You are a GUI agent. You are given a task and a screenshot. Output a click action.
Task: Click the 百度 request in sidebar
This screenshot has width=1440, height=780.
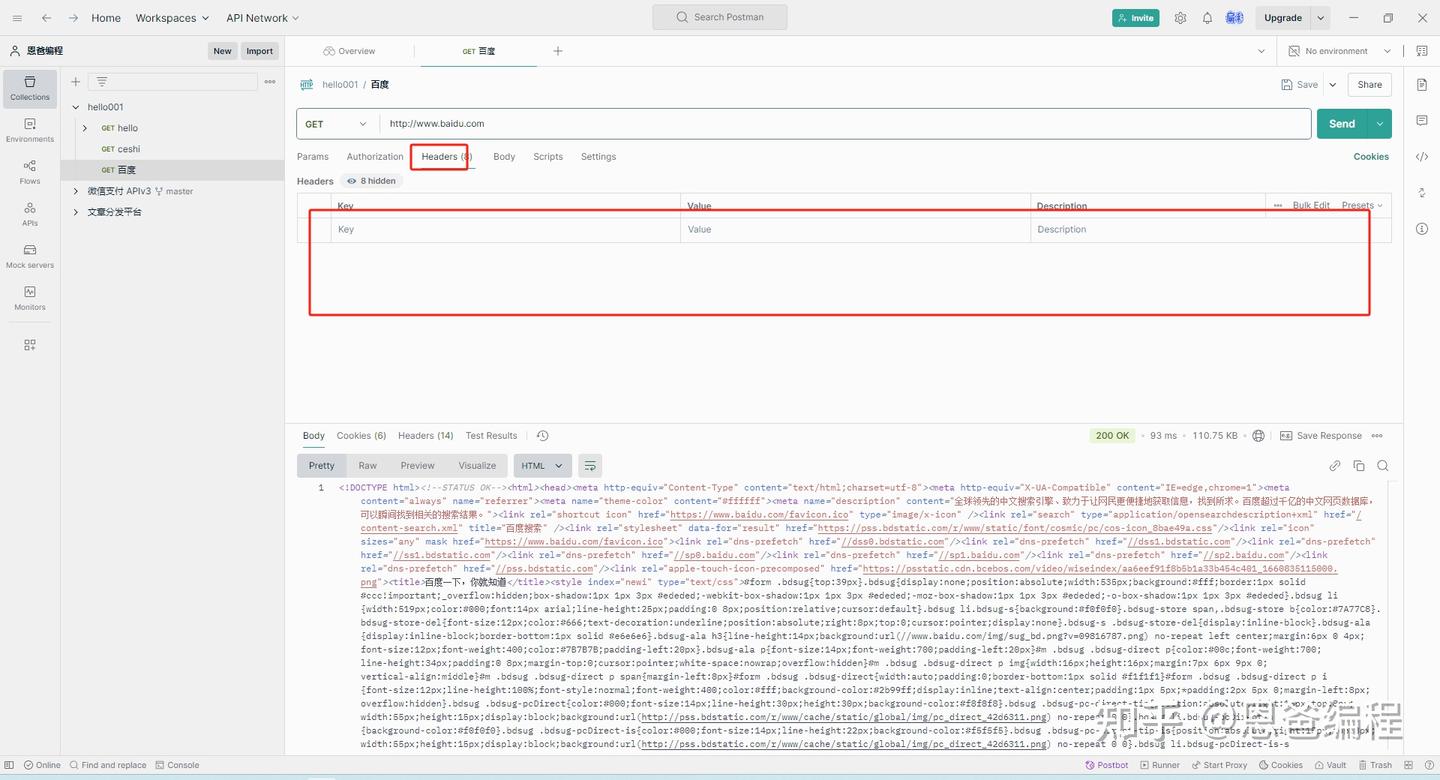(x=125, y=170)
